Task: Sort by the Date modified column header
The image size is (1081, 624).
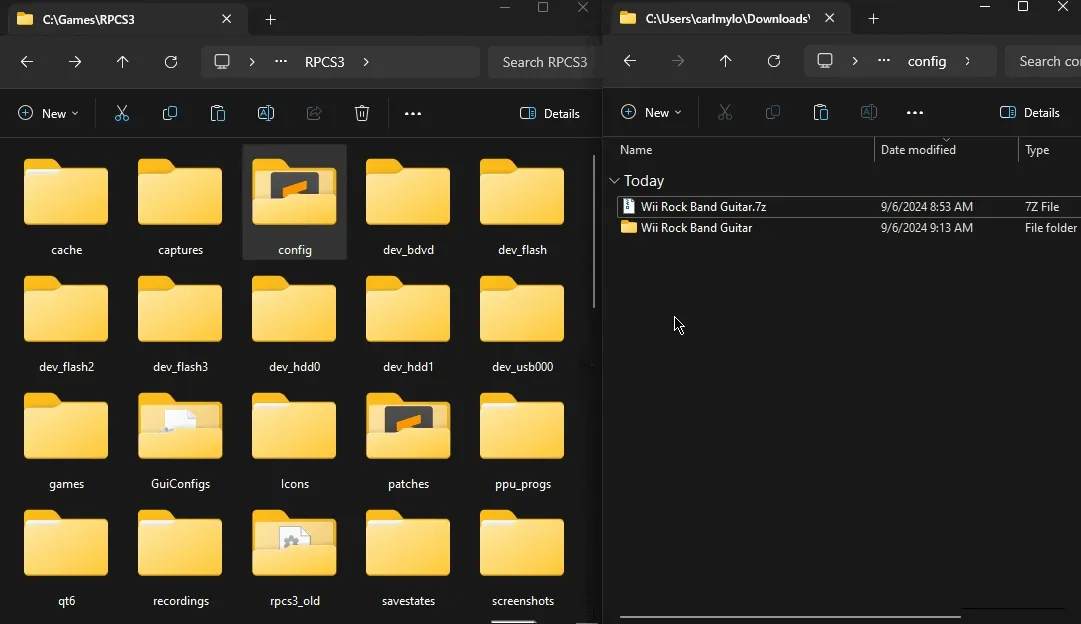Action: [917, 150]
